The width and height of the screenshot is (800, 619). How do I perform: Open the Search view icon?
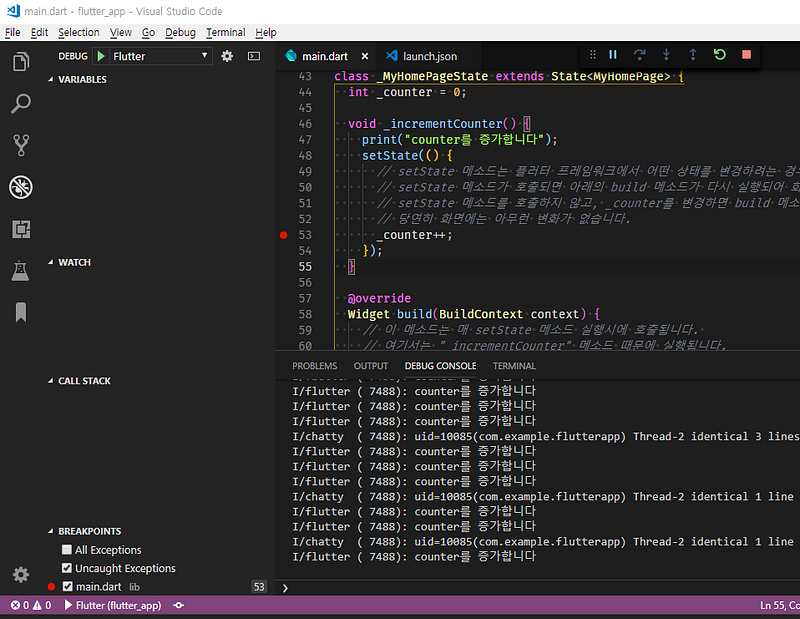(20, 104)
